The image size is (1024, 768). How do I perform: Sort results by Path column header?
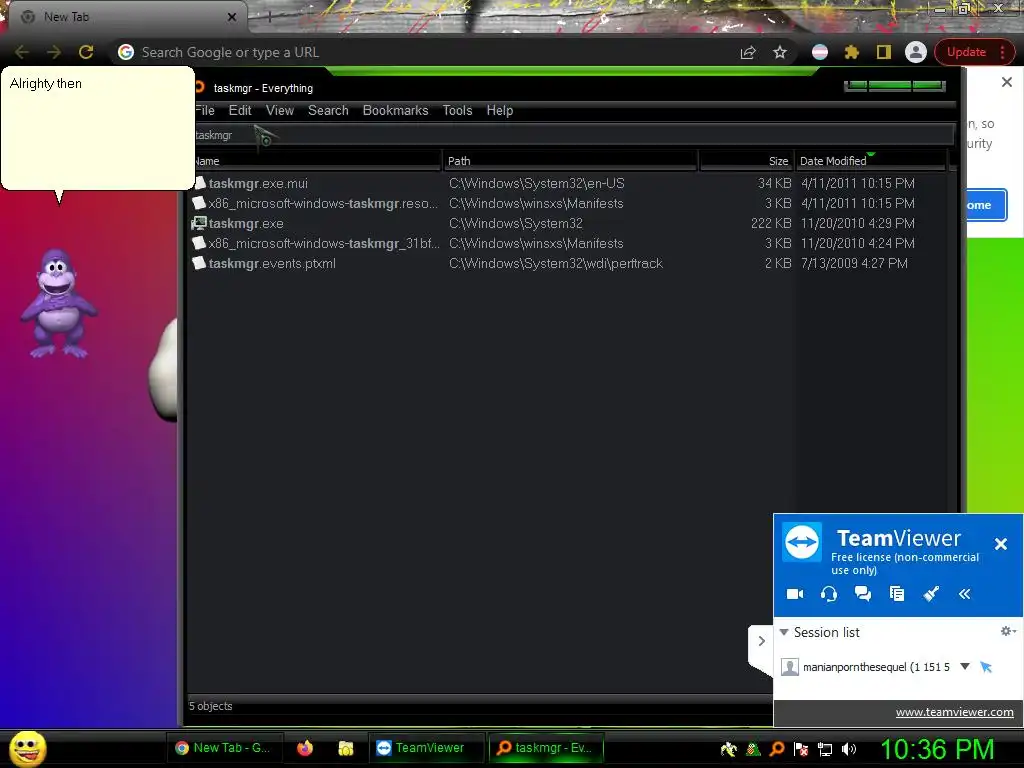[570, 161]
